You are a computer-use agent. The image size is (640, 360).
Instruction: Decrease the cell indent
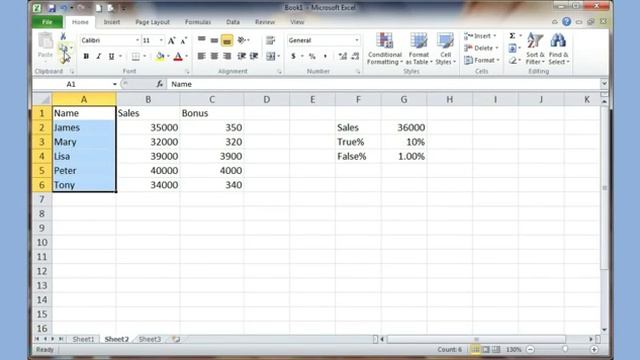(241, 56)
